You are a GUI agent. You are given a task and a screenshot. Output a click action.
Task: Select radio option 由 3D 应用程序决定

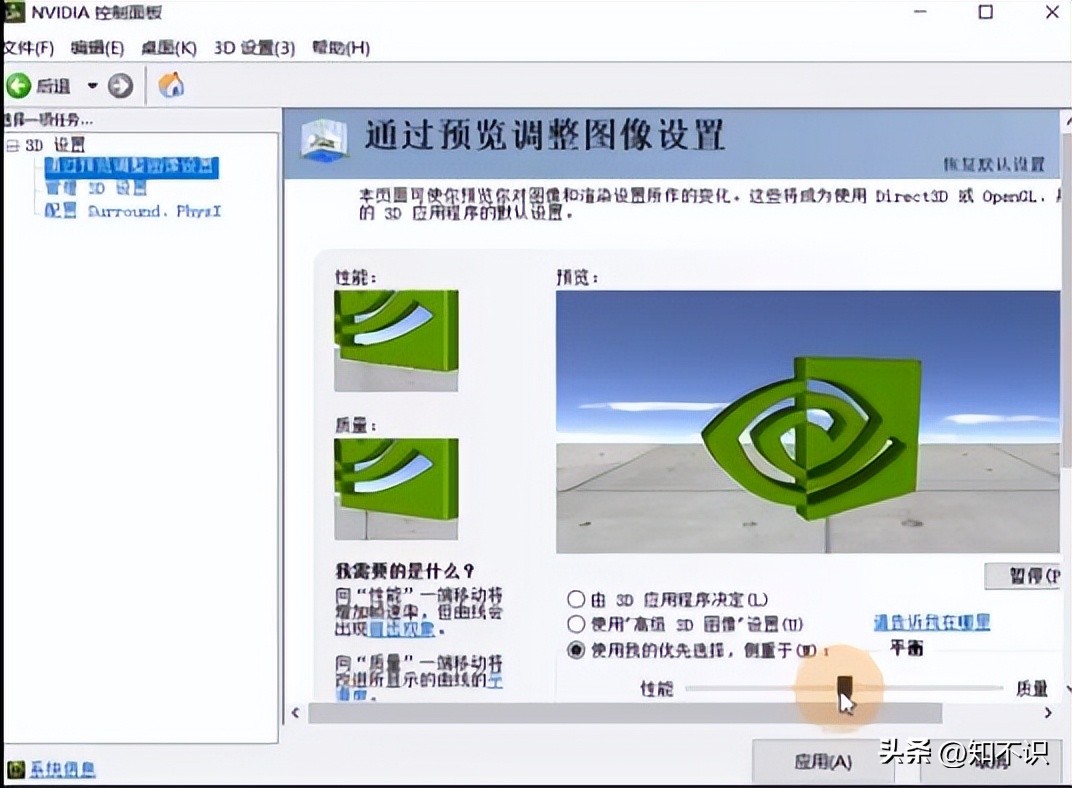577,599
